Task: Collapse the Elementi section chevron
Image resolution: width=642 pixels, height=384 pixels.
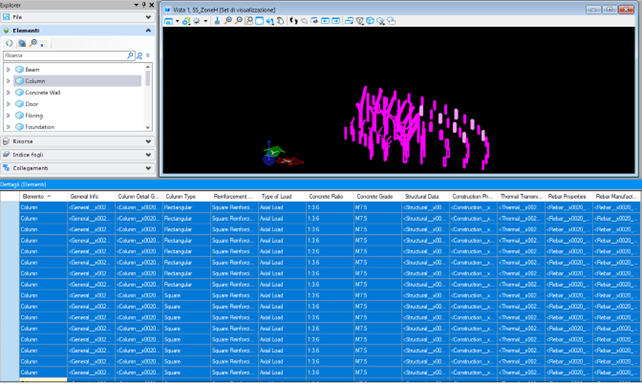Action: [148, 30]
